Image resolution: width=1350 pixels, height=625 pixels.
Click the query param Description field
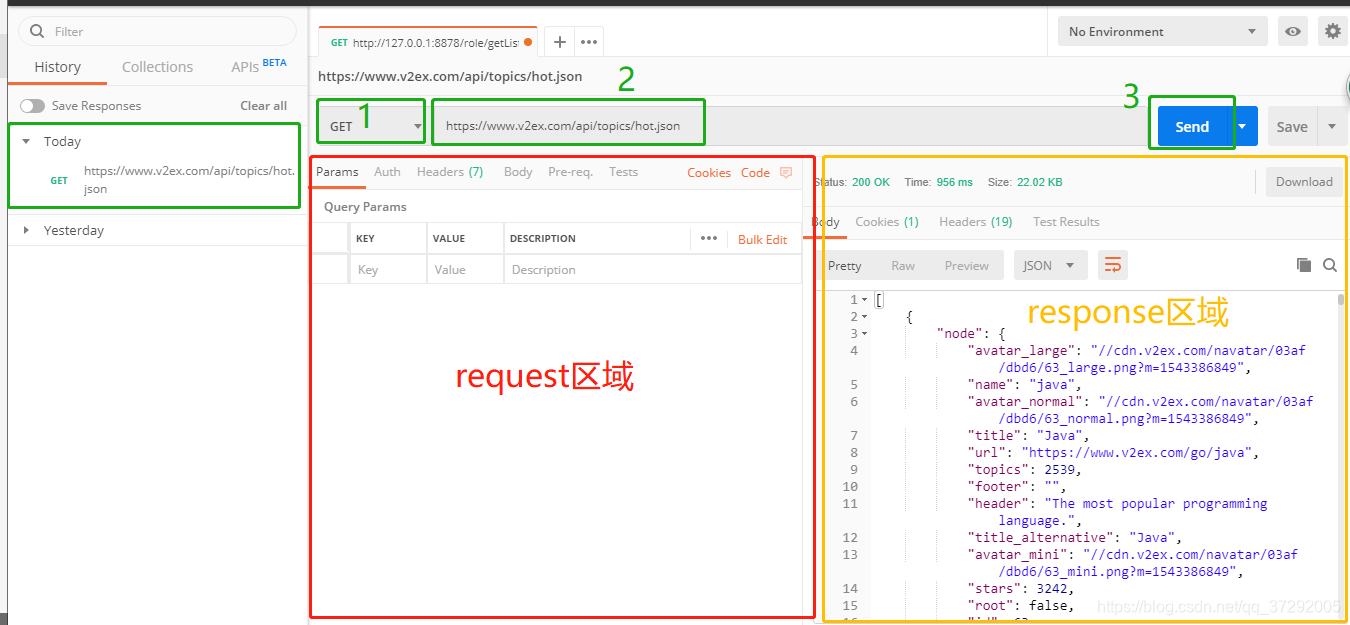tap(653, 270)
